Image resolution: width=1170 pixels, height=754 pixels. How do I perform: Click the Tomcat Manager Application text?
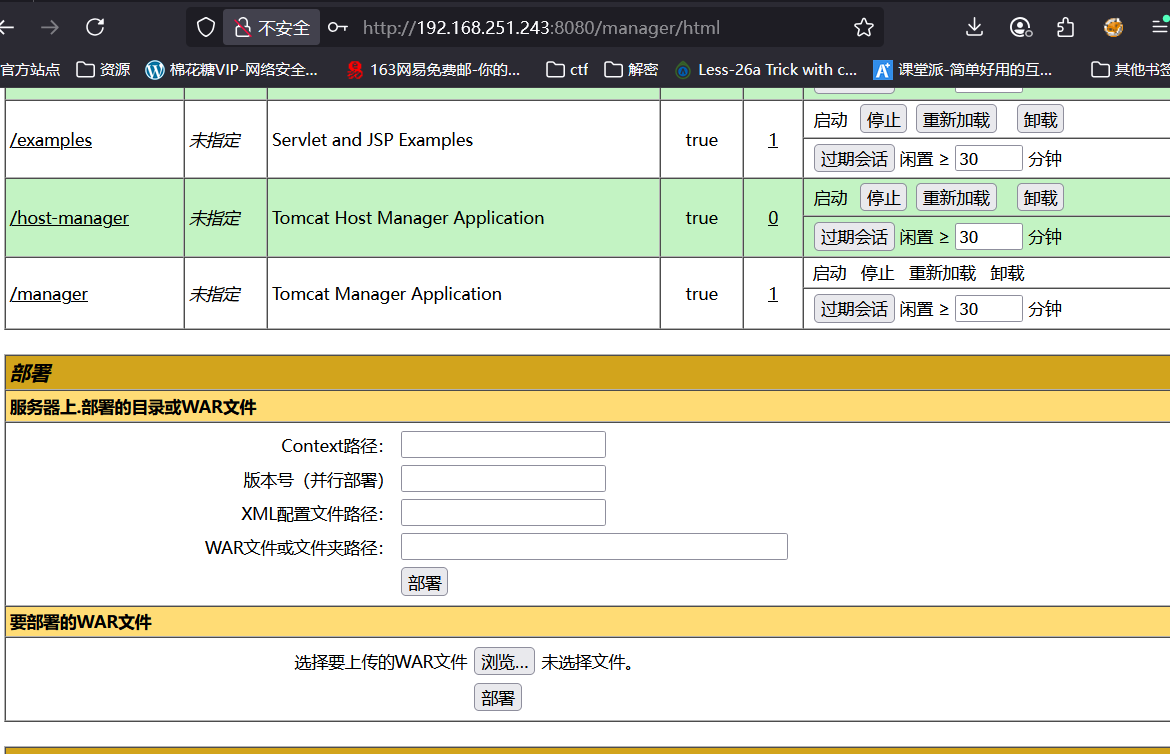[x=387, y=294]
